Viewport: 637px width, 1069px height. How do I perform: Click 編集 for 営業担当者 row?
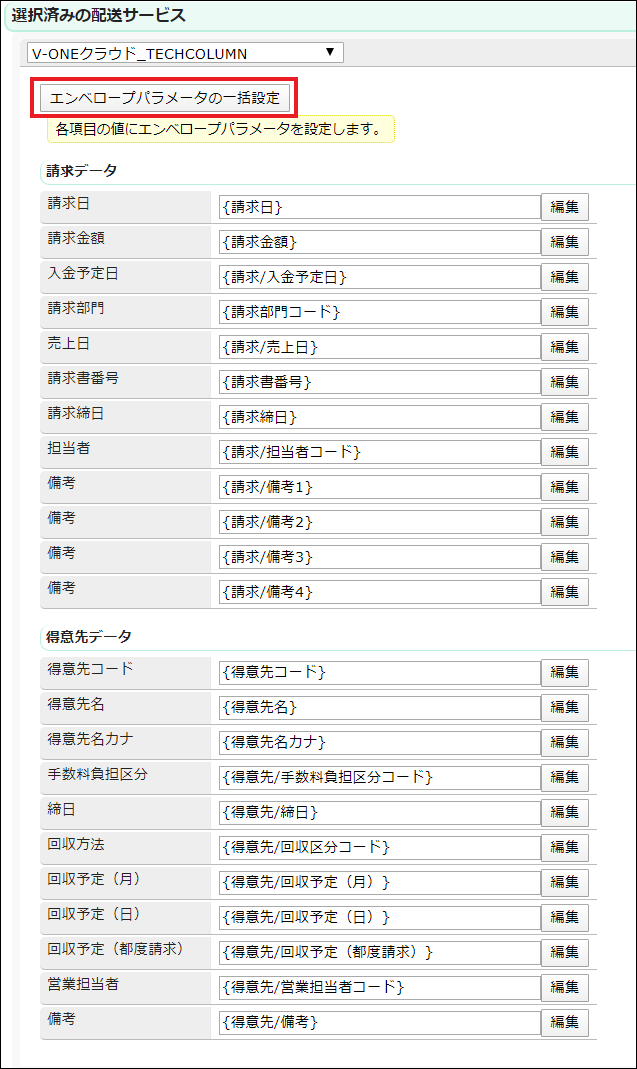click(x=565, y=987)
